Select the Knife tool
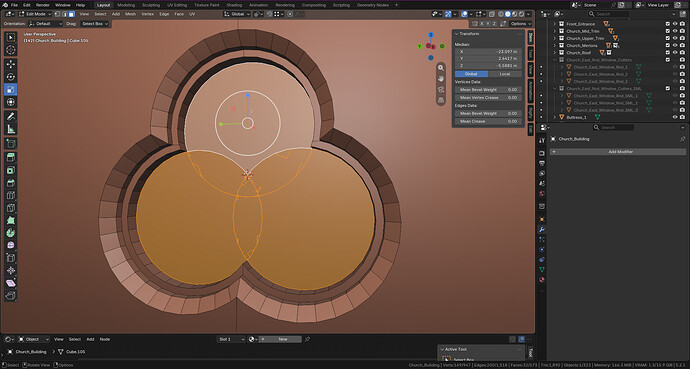Screen dimensions: 690x369 point(11,208)
